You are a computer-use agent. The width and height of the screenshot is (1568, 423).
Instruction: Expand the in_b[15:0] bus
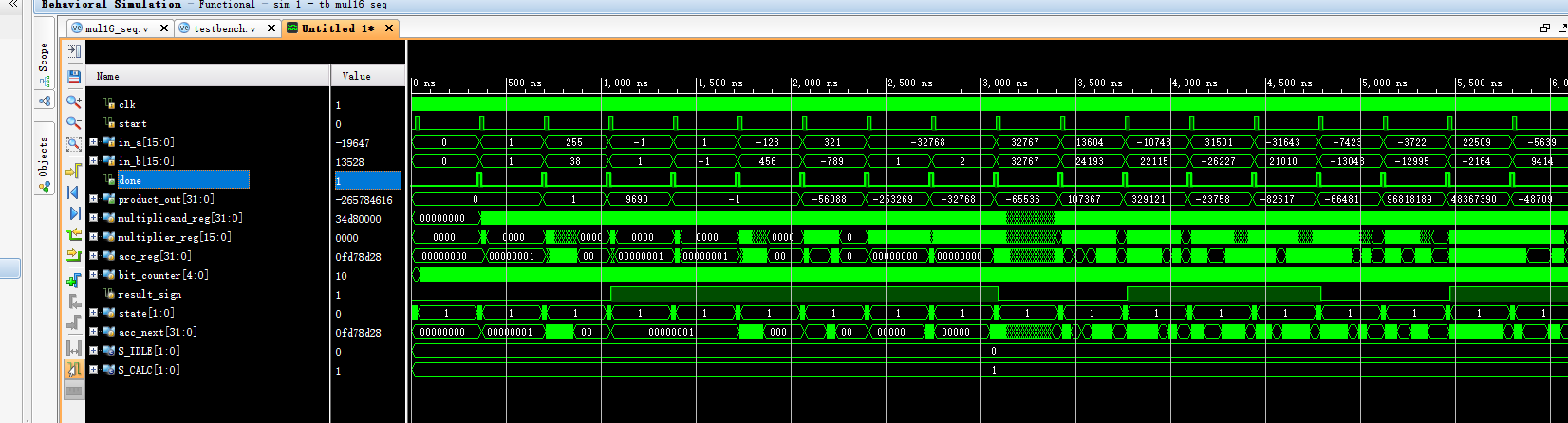pos(93,161)
